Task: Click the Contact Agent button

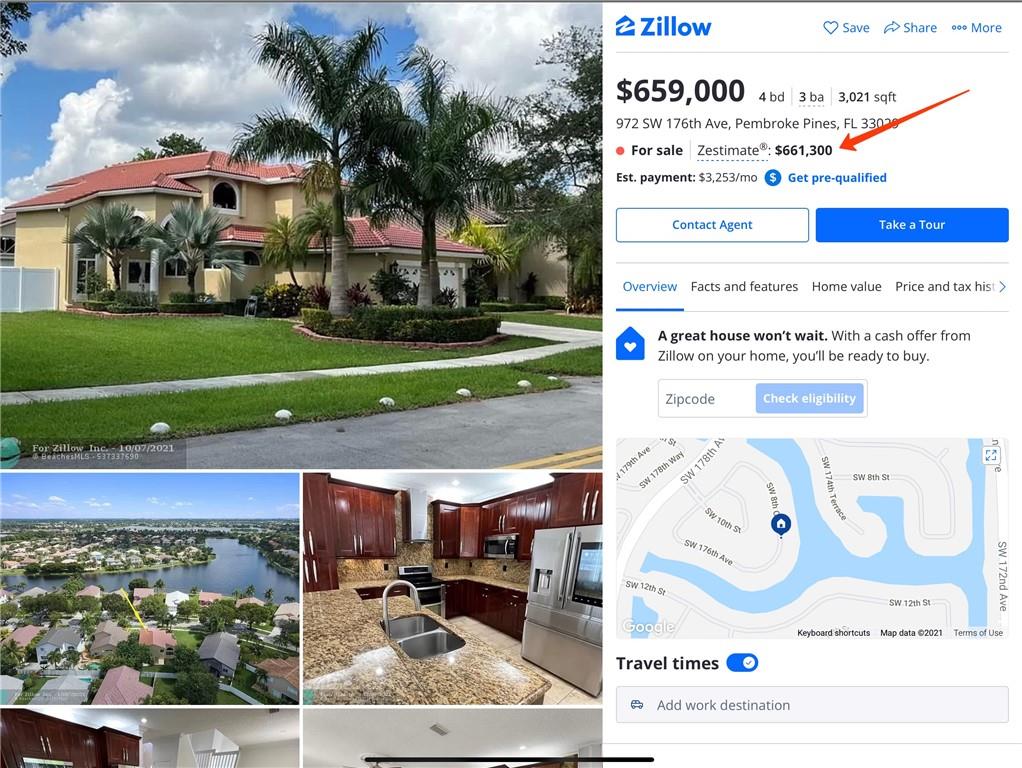Action: tap(712, 225)
